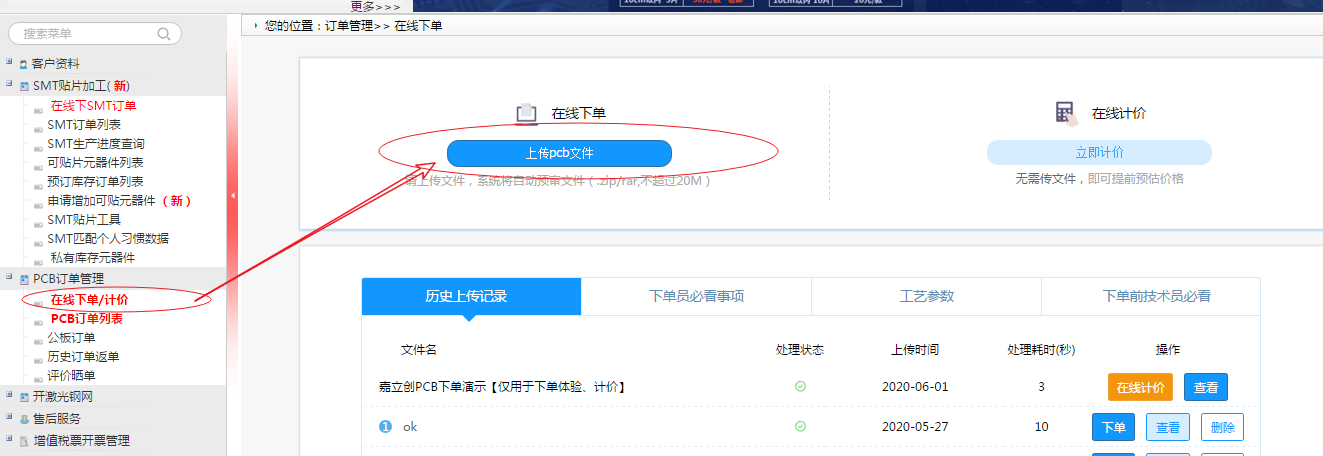The image size is (1323, 456).
Task: Collapse the sidebar using the red arrow handle
Action: (233, 196)
